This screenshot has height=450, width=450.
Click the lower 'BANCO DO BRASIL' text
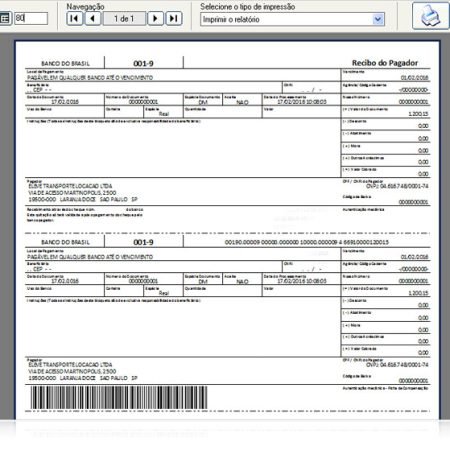coord(65,242)
